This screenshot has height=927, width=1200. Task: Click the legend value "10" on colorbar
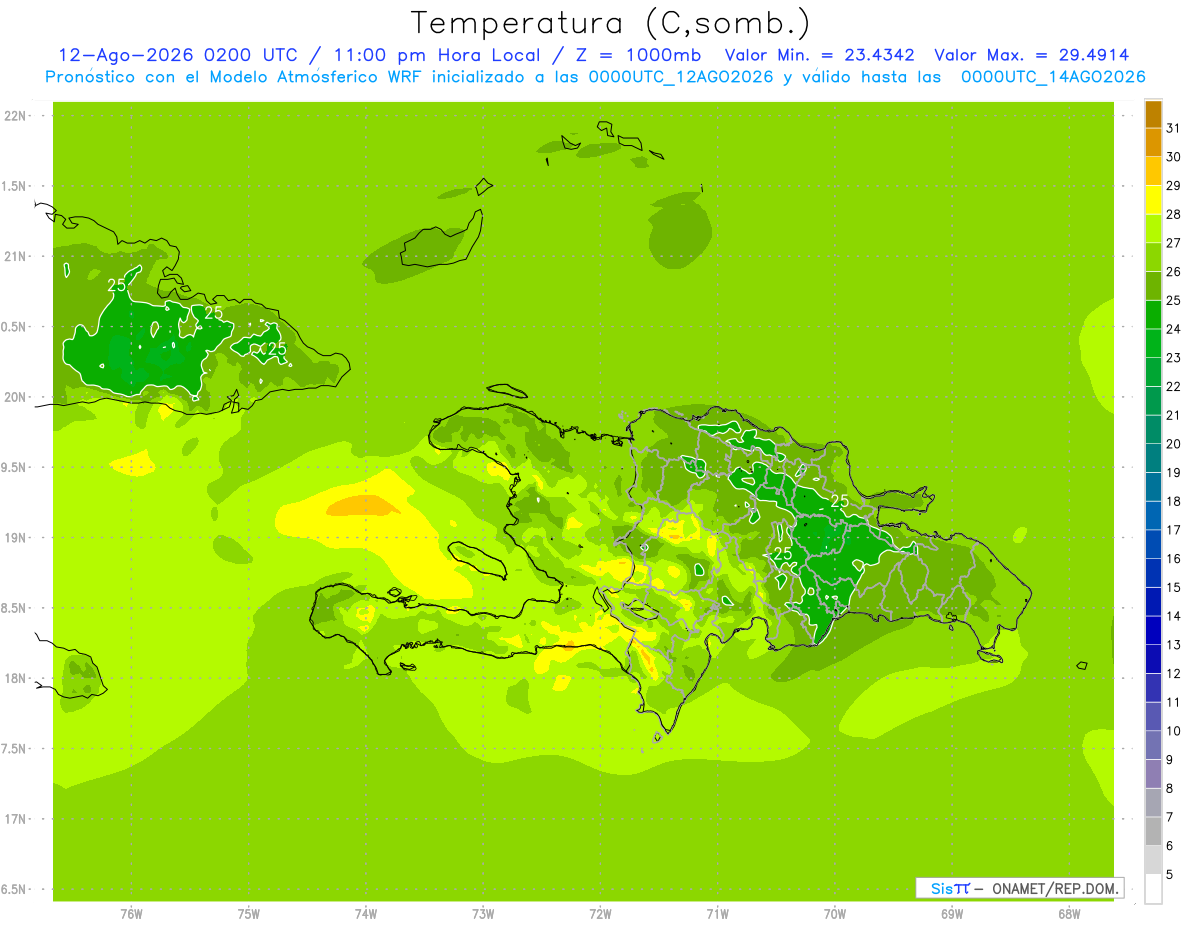pyautogui.click(x=1174, y=731)
